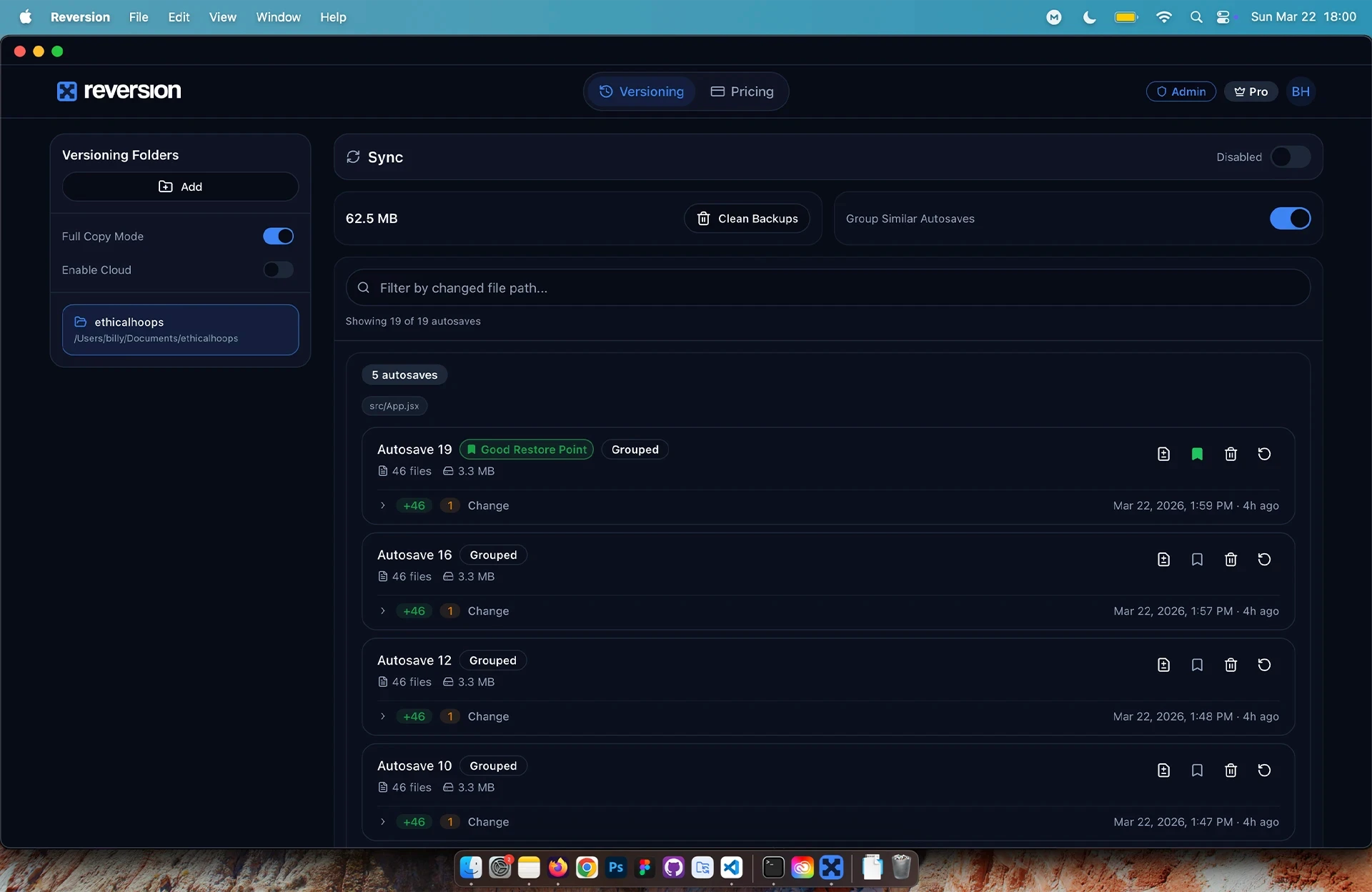1372x892 pixels.
Task: Click the restore icon for Autosave 12
Action: [1263, 665]
